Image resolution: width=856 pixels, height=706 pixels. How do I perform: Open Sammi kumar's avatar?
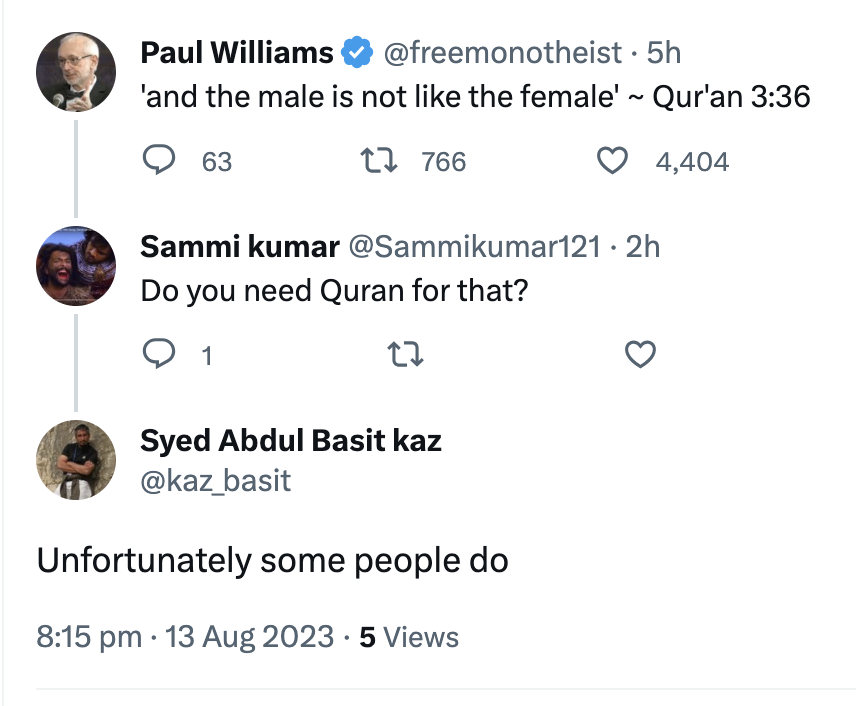[76, 265]
